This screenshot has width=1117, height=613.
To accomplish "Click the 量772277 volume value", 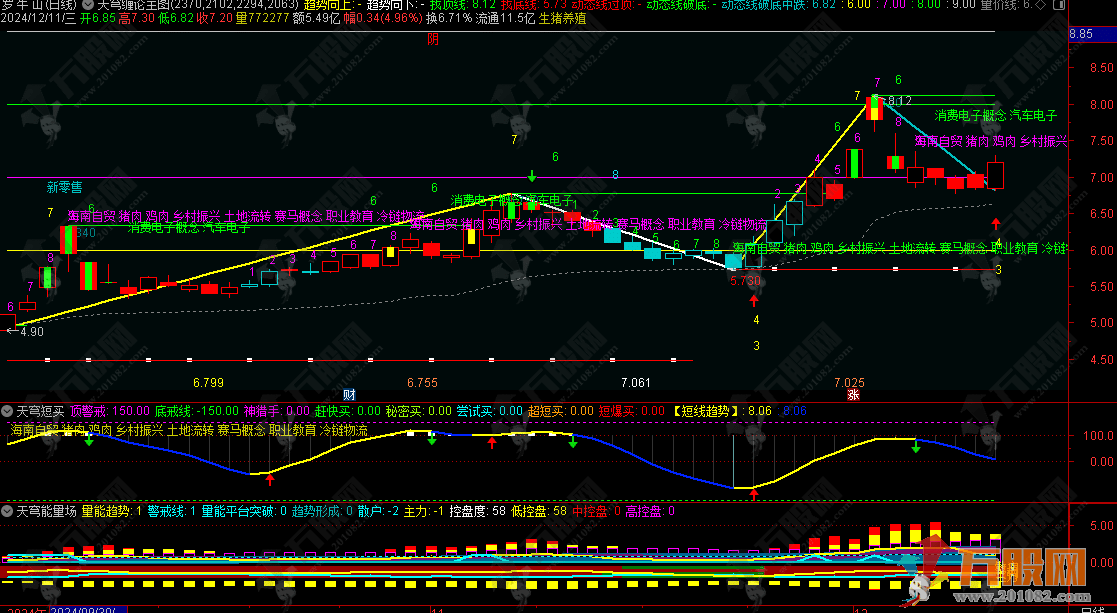I will pyautogui.click(x=262, y=19).
